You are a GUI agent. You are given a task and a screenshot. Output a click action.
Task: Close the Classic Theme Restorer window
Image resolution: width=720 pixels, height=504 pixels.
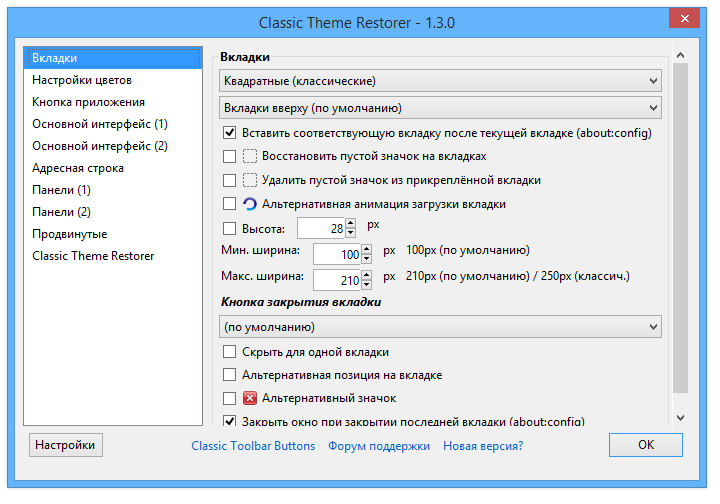pyautogui.click(x=684, y=18)
